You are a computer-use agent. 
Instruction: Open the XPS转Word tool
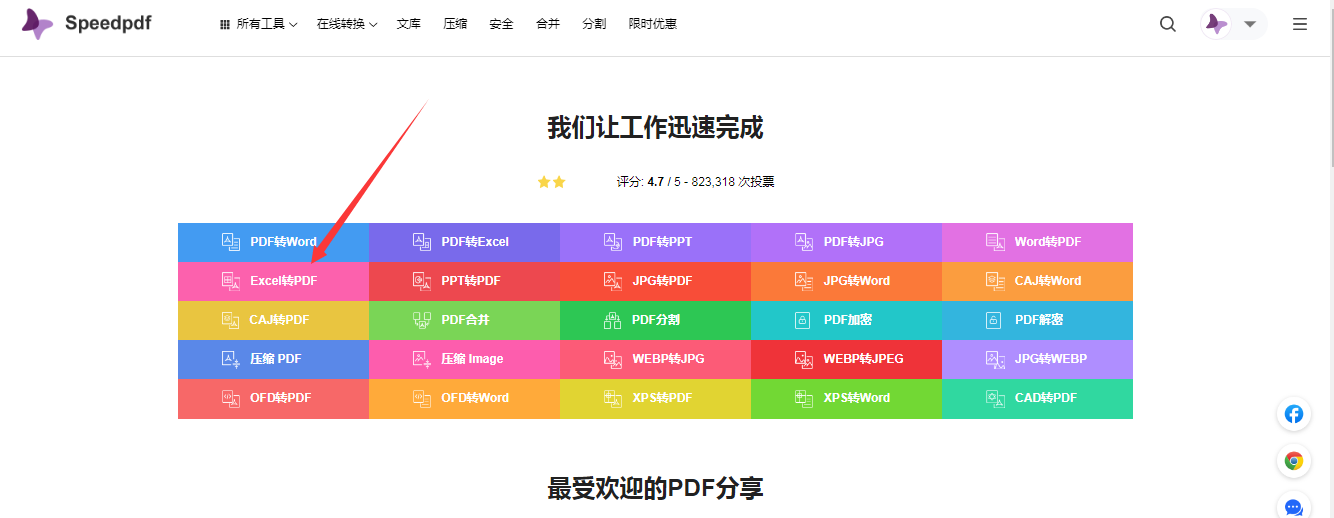(846, 398)
